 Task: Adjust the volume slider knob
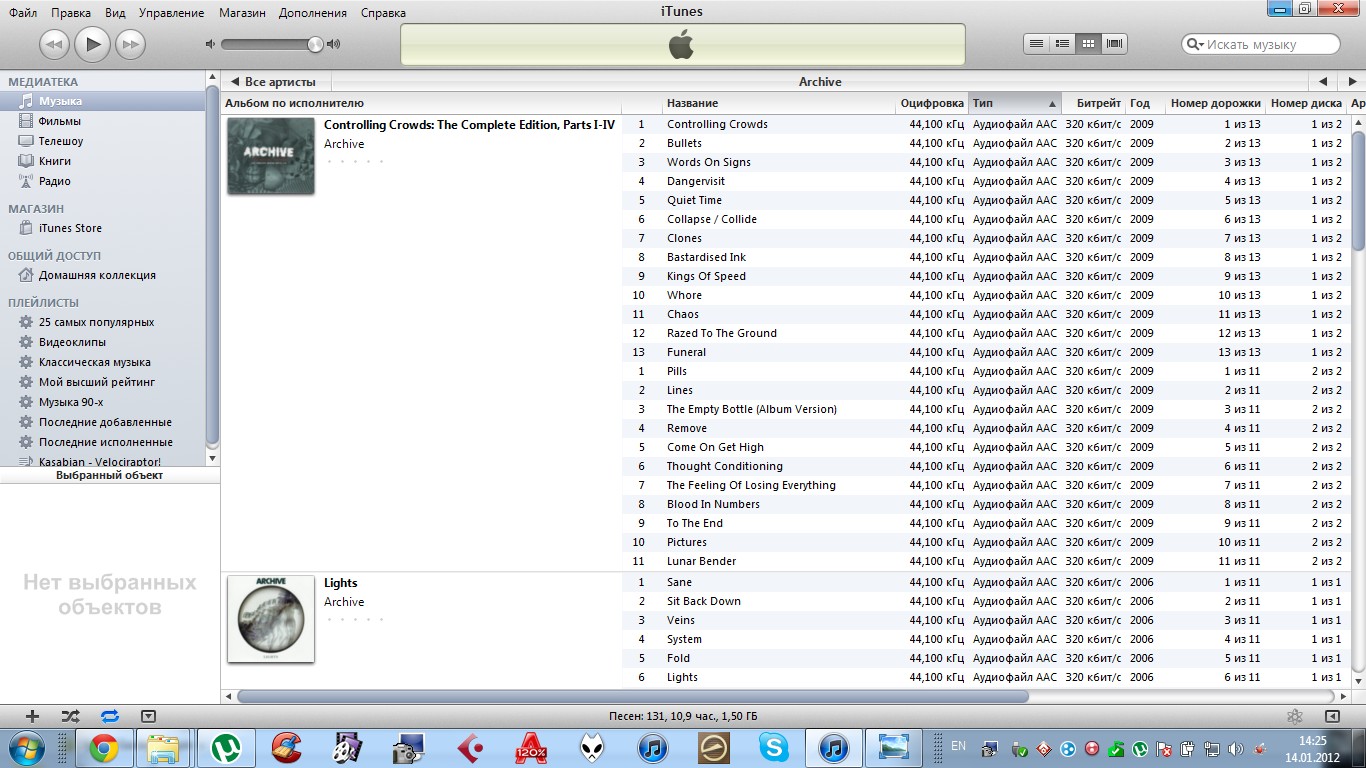point(316,44)
